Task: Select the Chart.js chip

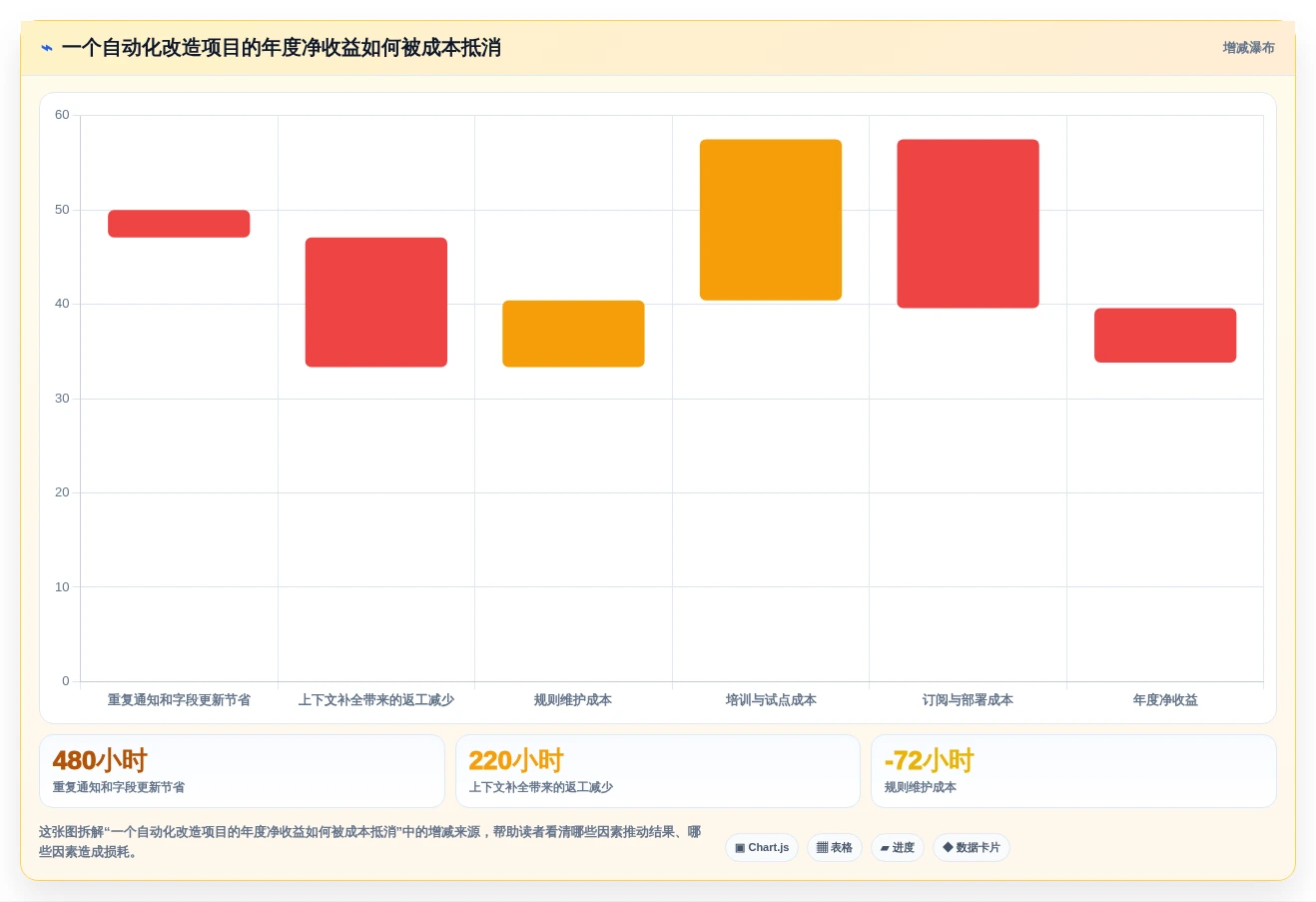Action: point(762,848)
